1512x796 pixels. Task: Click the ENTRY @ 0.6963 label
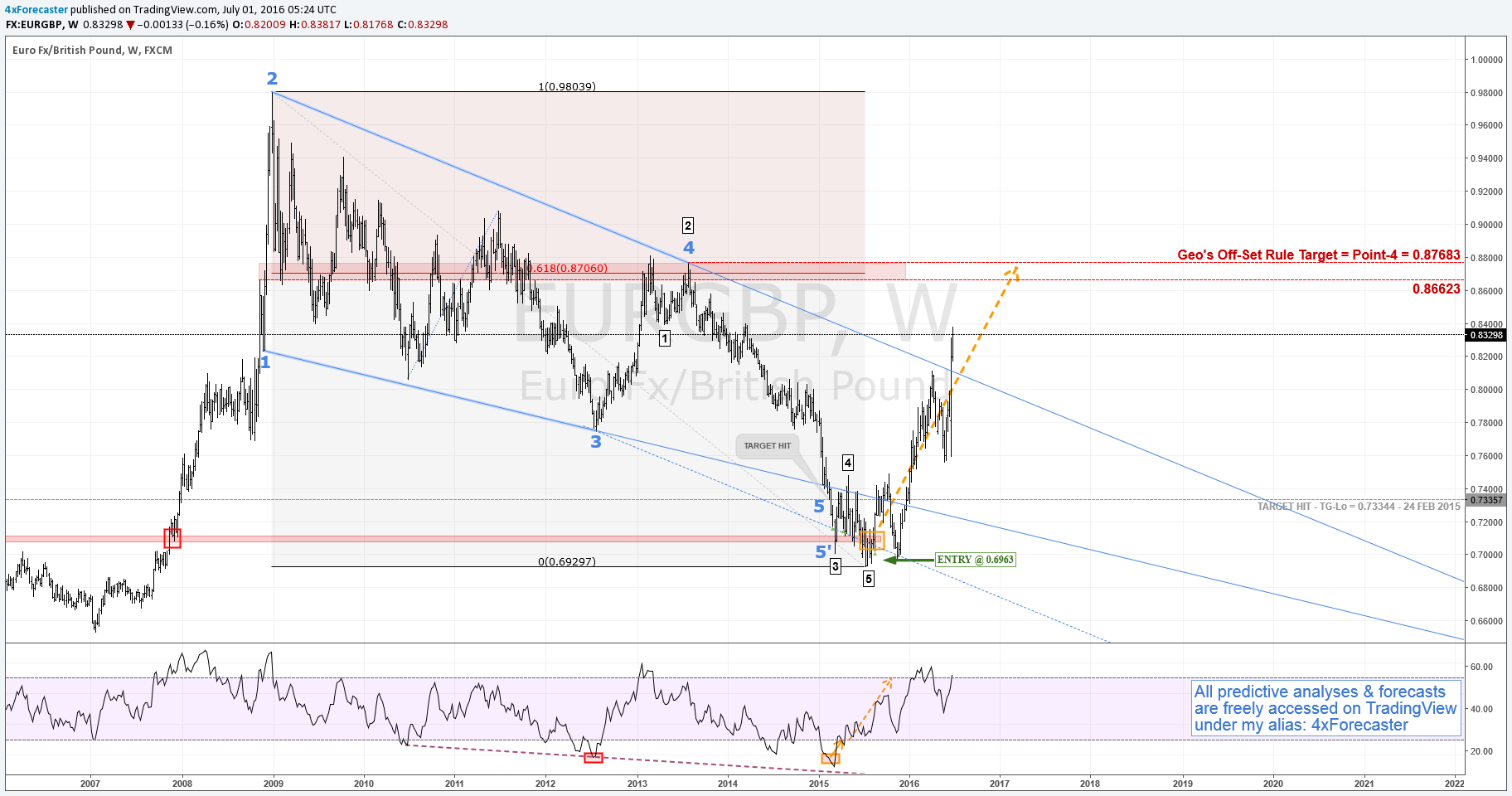click(975, 560)
